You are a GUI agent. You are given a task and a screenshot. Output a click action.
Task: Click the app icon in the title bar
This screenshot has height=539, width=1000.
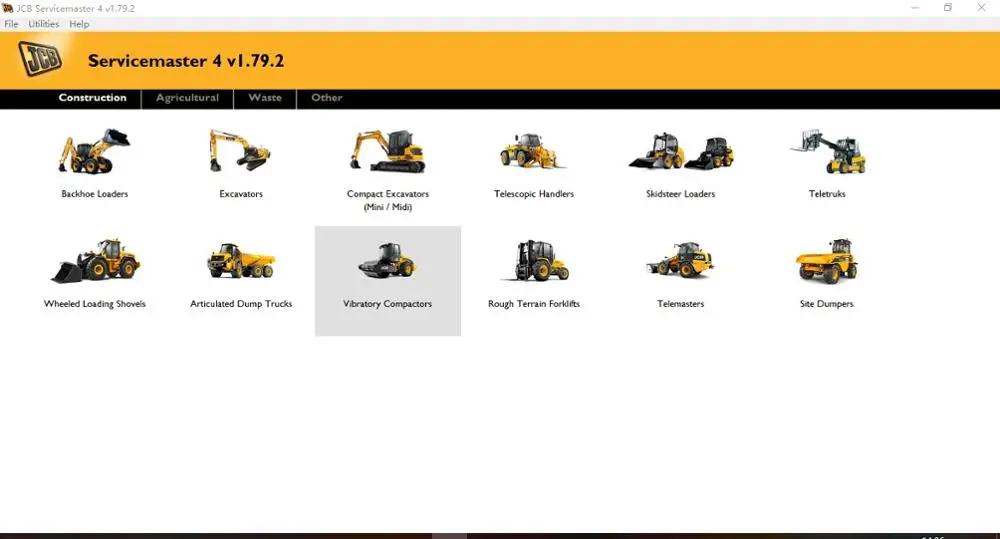7,8
